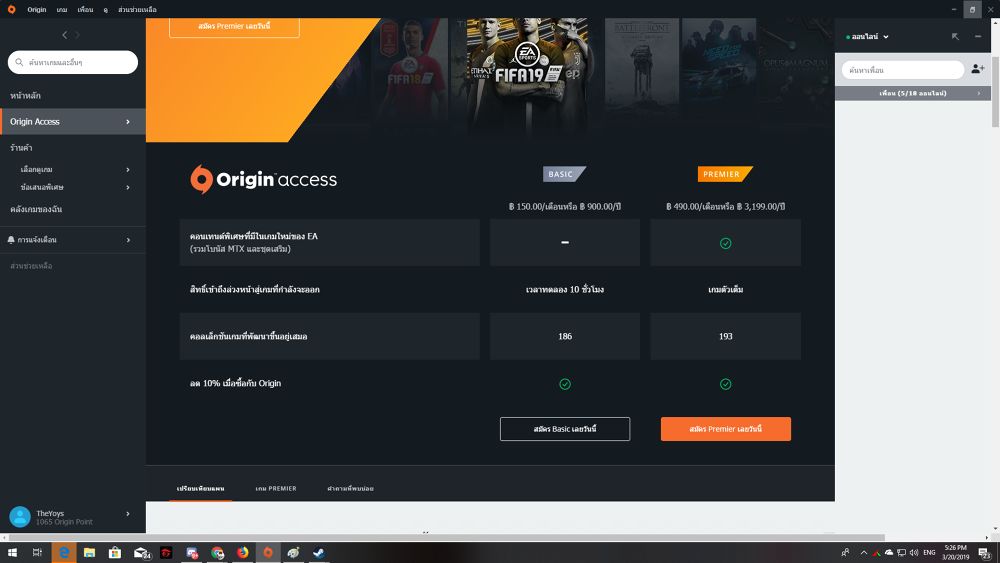Expand the Origin Access sidebar item
The width and height of the screenshot is (1000, 563).
127,122
